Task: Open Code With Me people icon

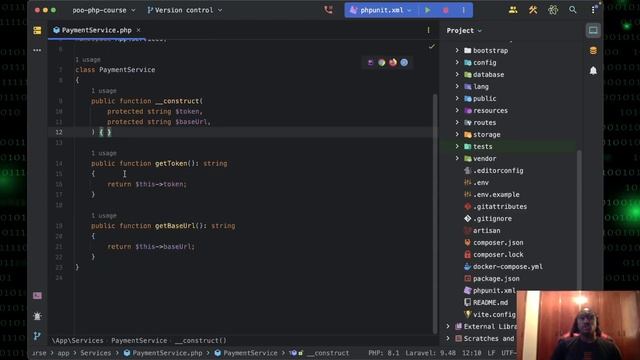Action: 513,10
